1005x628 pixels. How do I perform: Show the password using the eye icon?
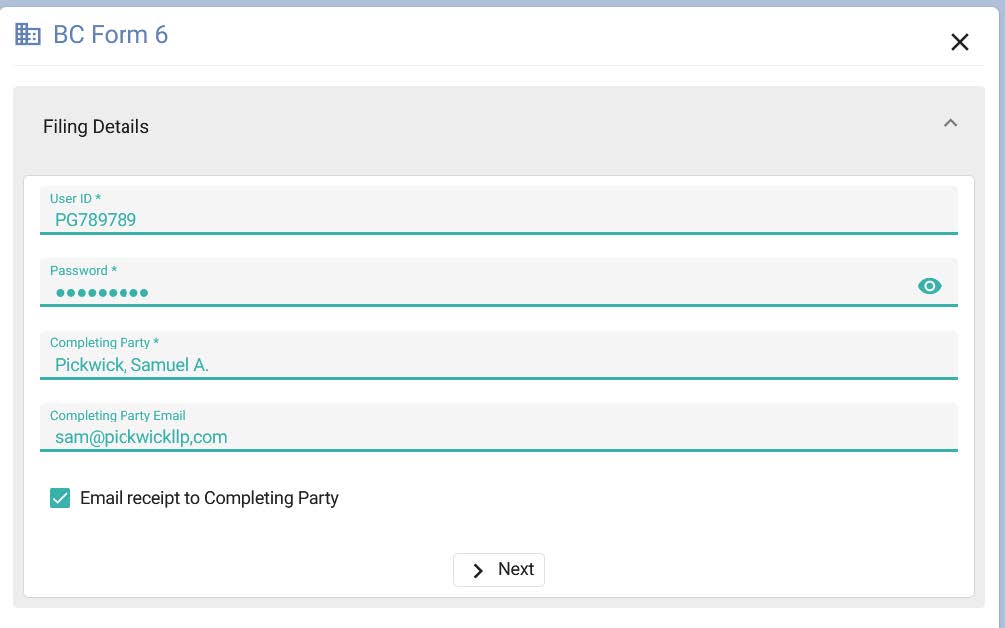point(930,287)
